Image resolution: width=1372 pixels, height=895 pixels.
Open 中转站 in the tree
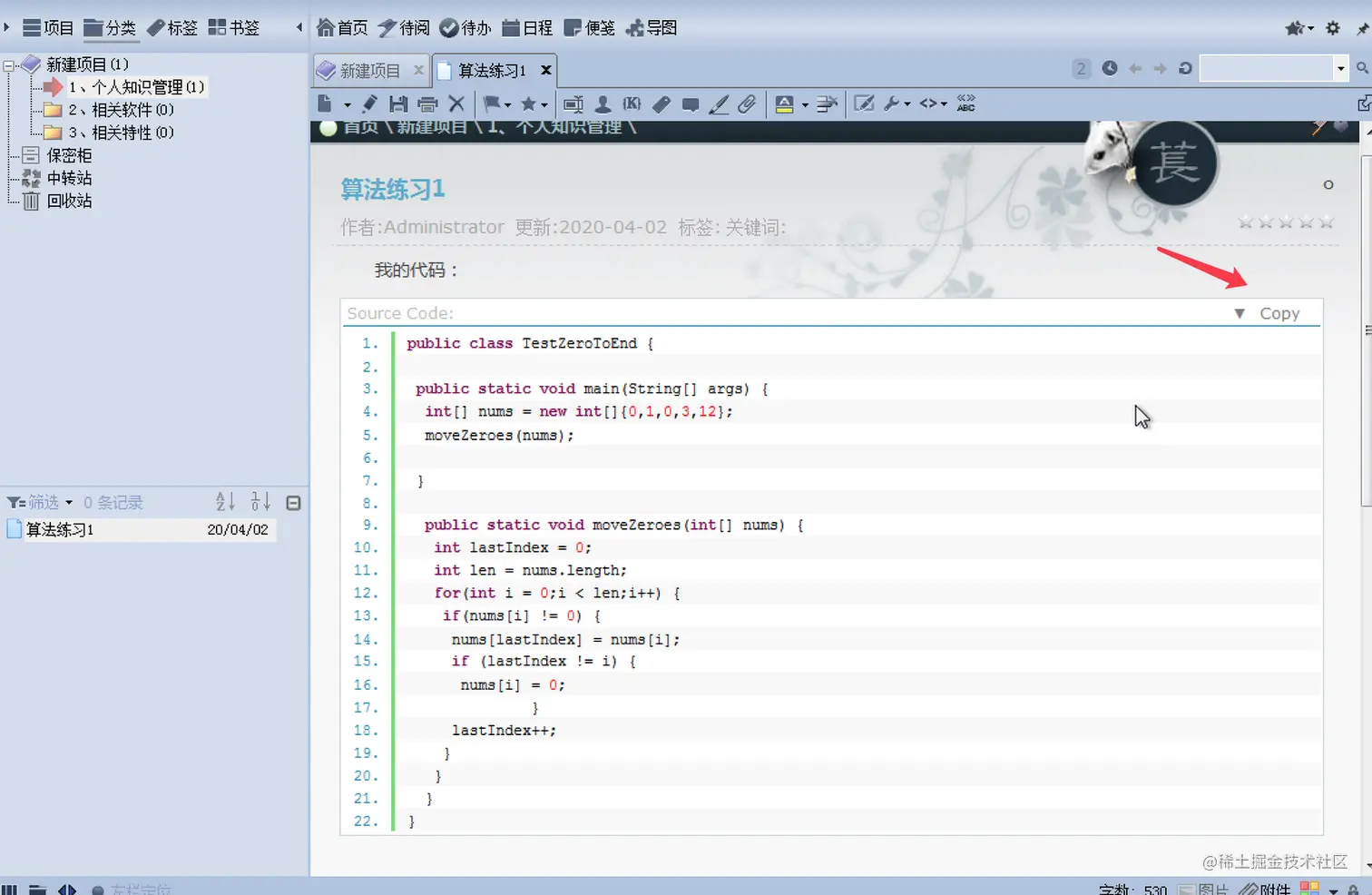point(69,178)
